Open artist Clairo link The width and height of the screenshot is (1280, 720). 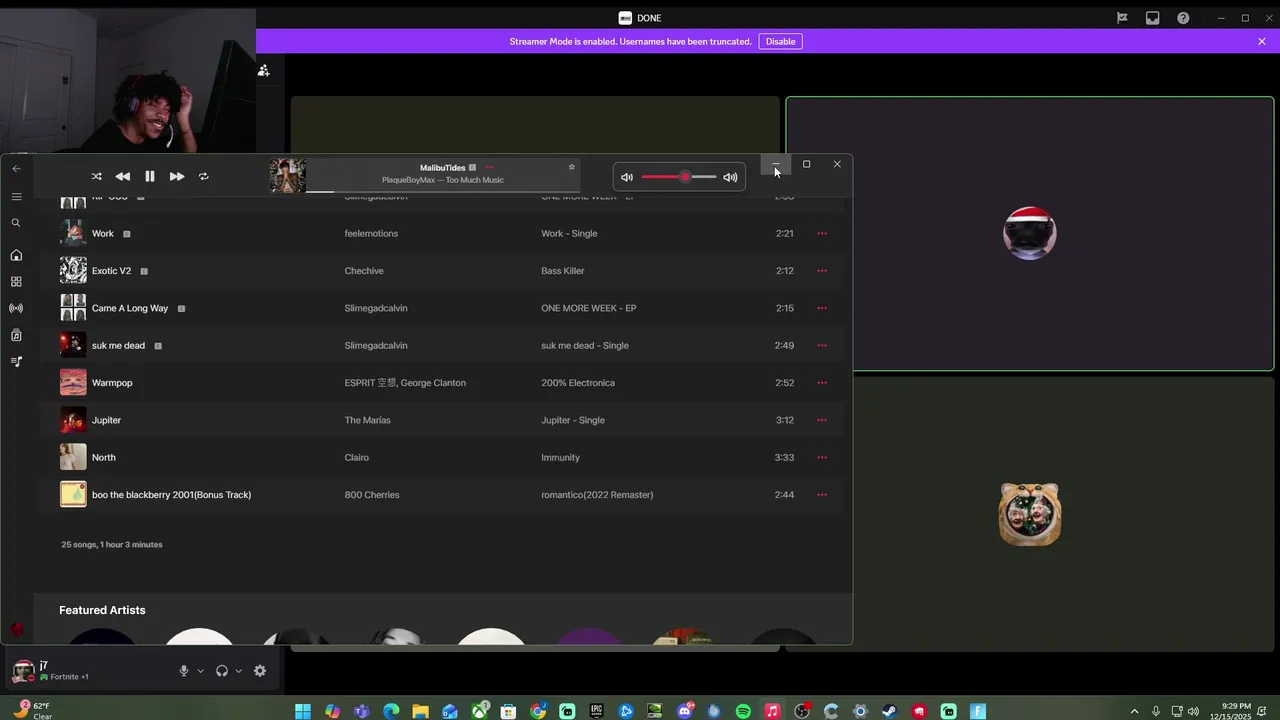click(356, 457)
